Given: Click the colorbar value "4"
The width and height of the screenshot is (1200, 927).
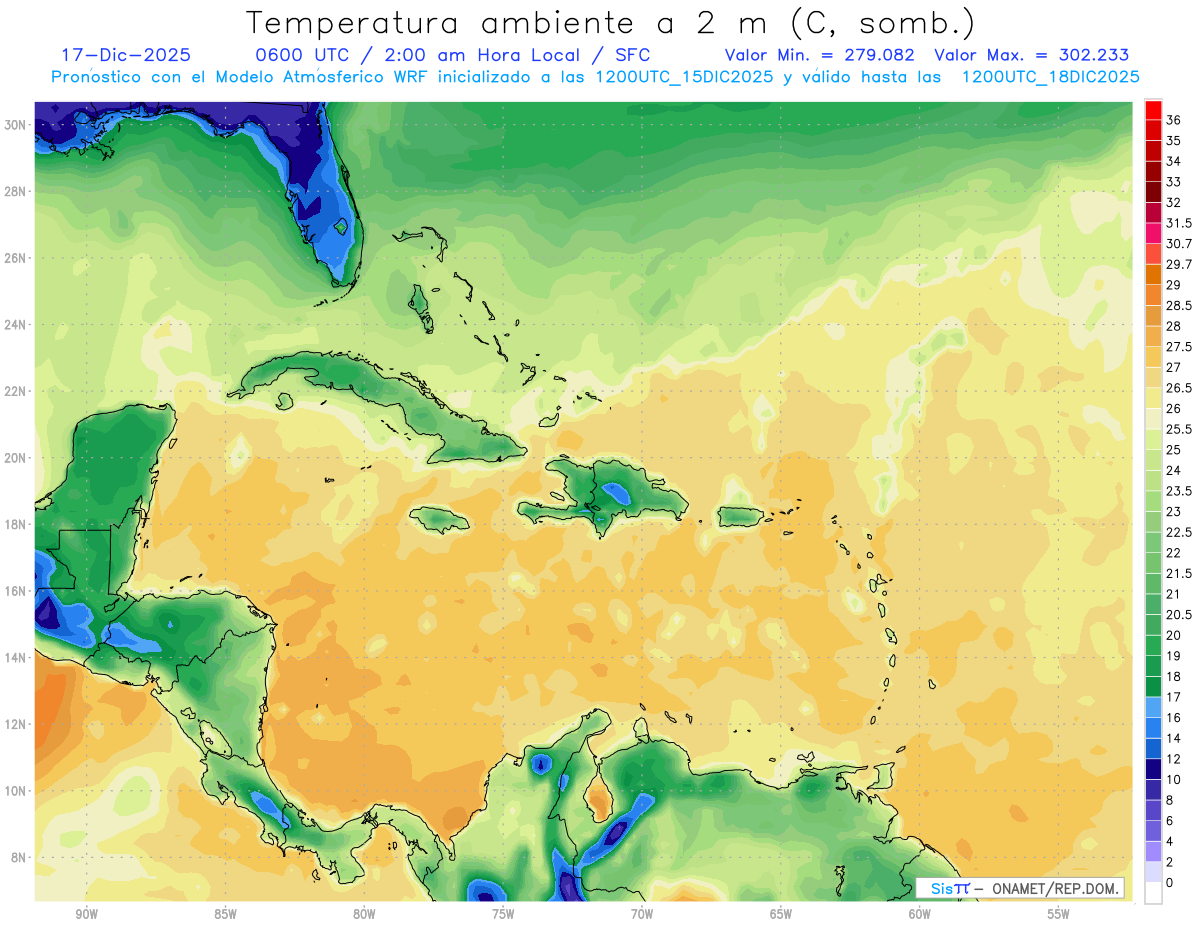Looking at the screenshot, I should (x=1170, y=841).
